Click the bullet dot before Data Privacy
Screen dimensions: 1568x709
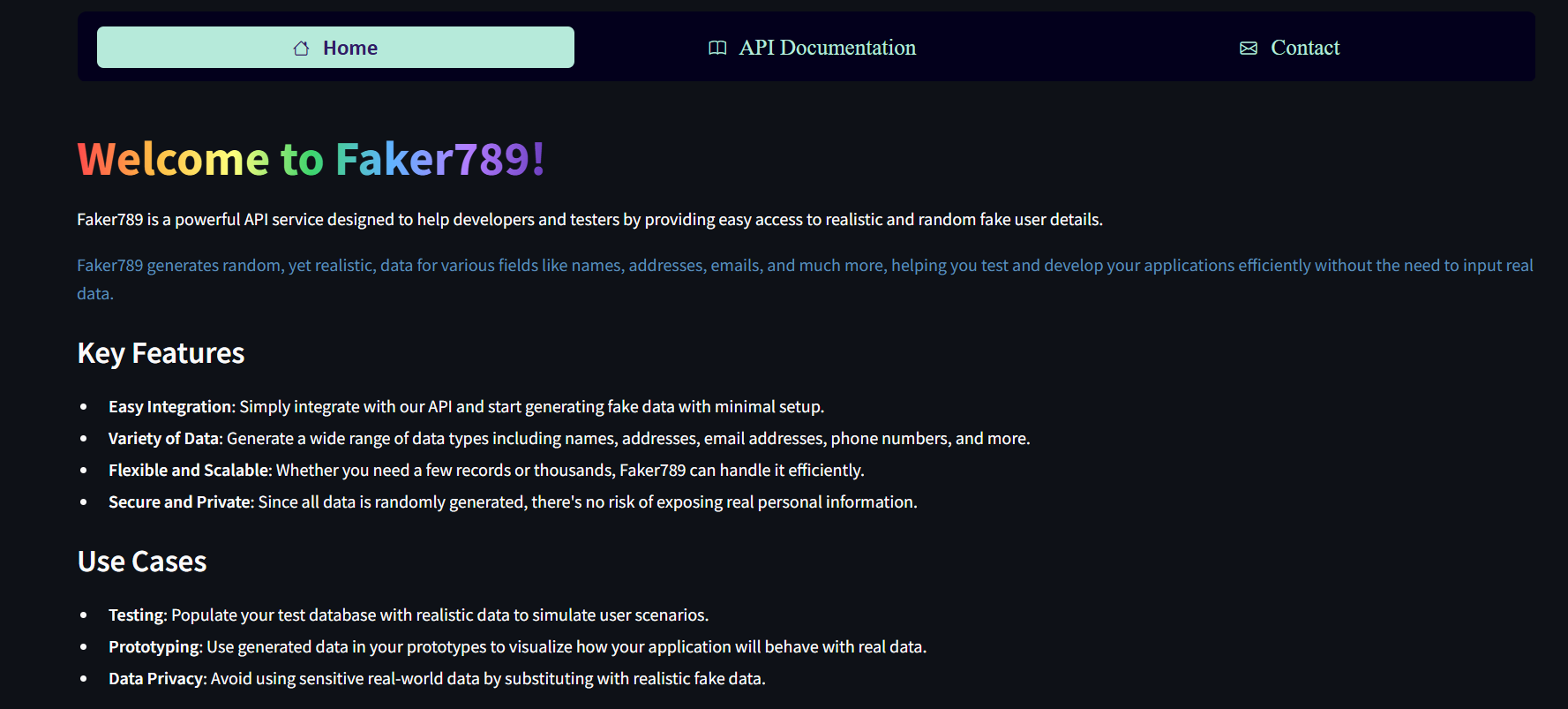point(84,679)
